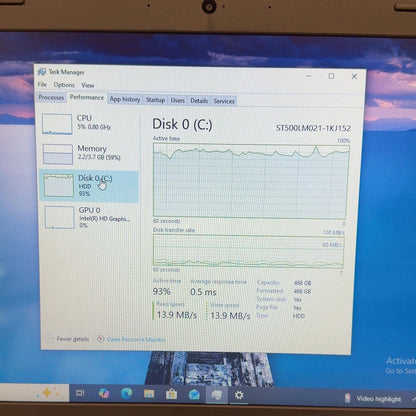Click the Memory mini graph thumbnail
Screen dimensions: 416x416
click(x=58, y=154)
